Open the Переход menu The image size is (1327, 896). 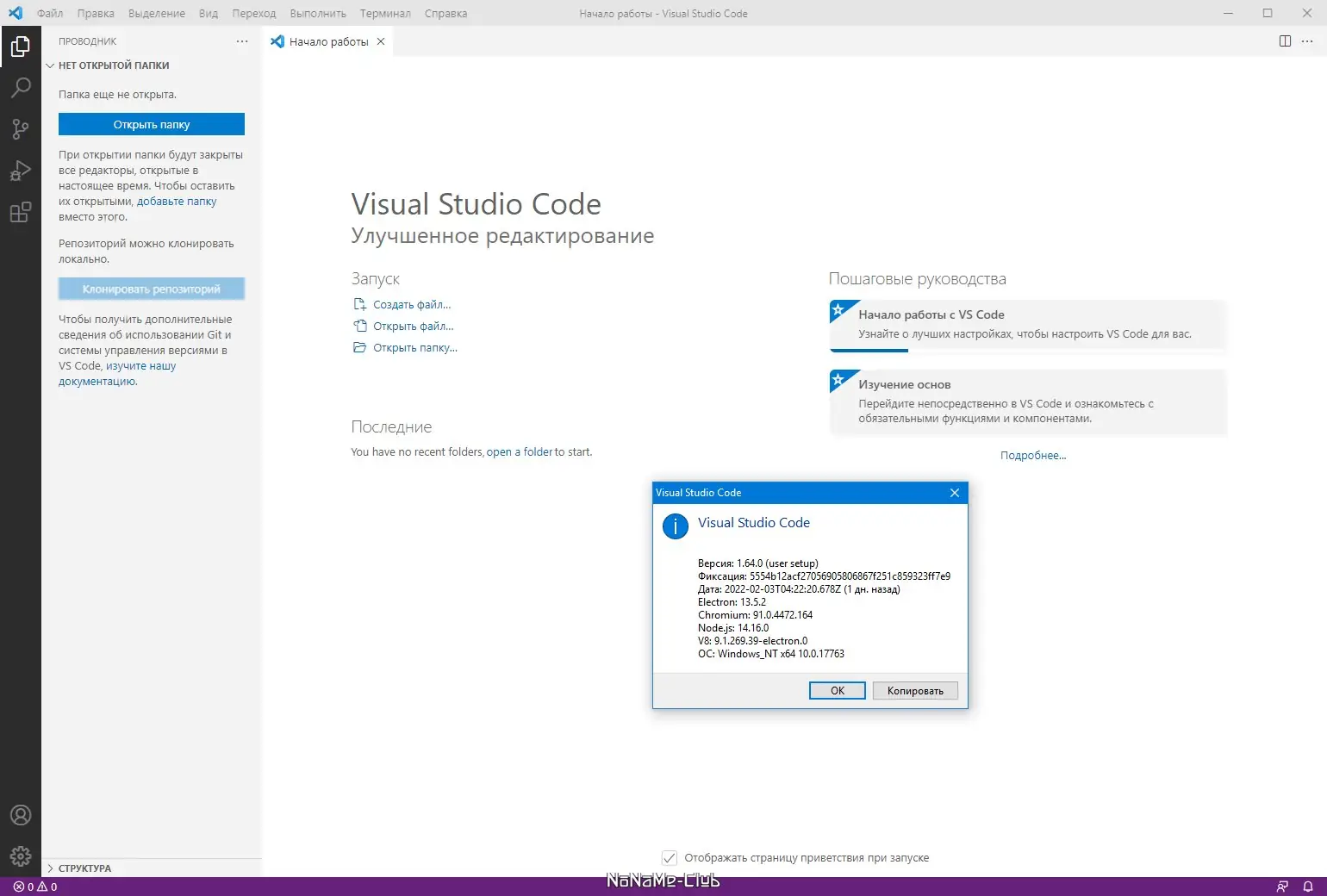254,13
